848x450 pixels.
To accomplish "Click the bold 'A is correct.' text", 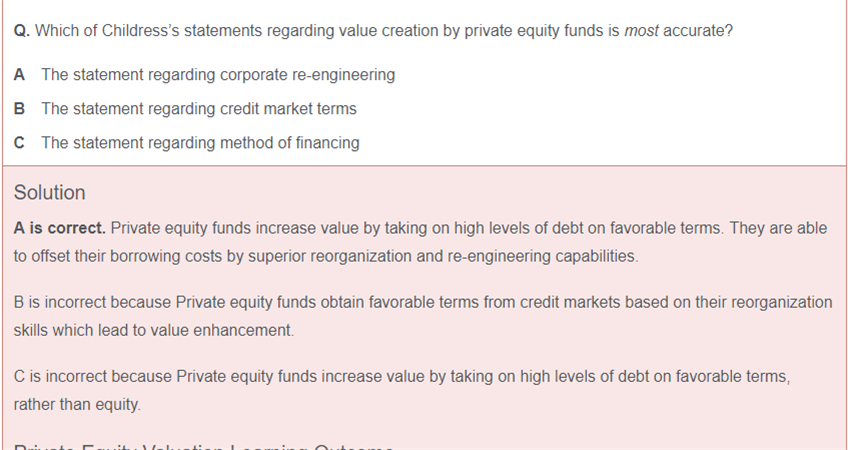I will [59, 228].
